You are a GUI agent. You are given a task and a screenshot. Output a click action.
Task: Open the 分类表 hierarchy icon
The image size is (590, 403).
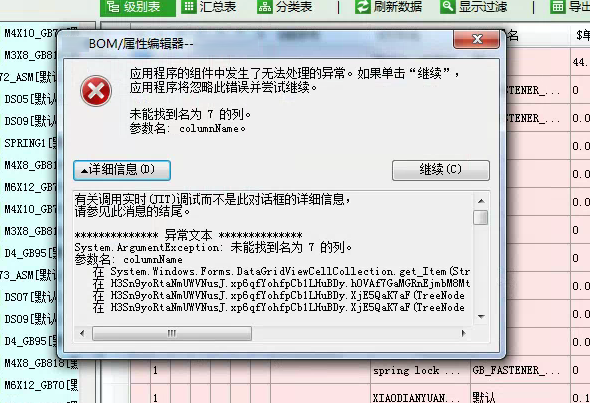265,7
